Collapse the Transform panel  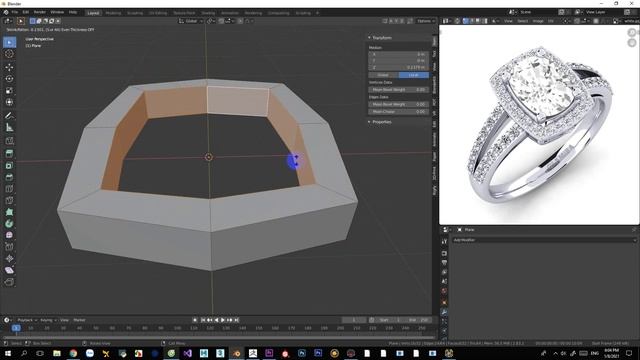(380, 38)
